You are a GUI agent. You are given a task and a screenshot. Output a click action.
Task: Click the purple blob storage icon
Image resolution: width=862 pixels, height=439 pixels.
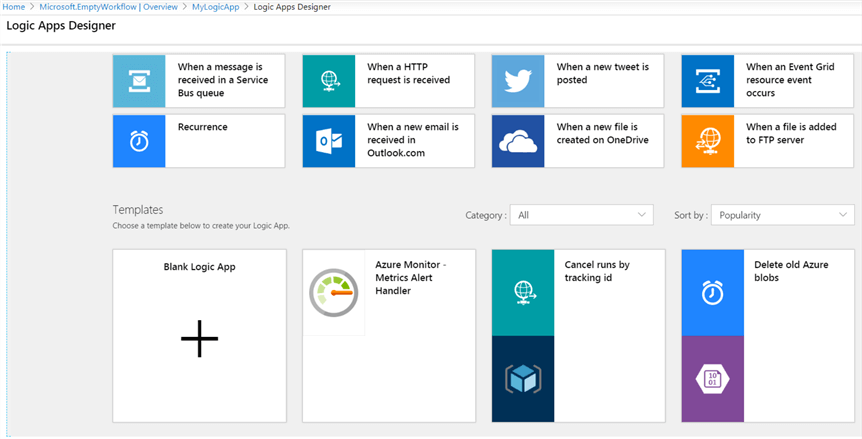[713, 379]
